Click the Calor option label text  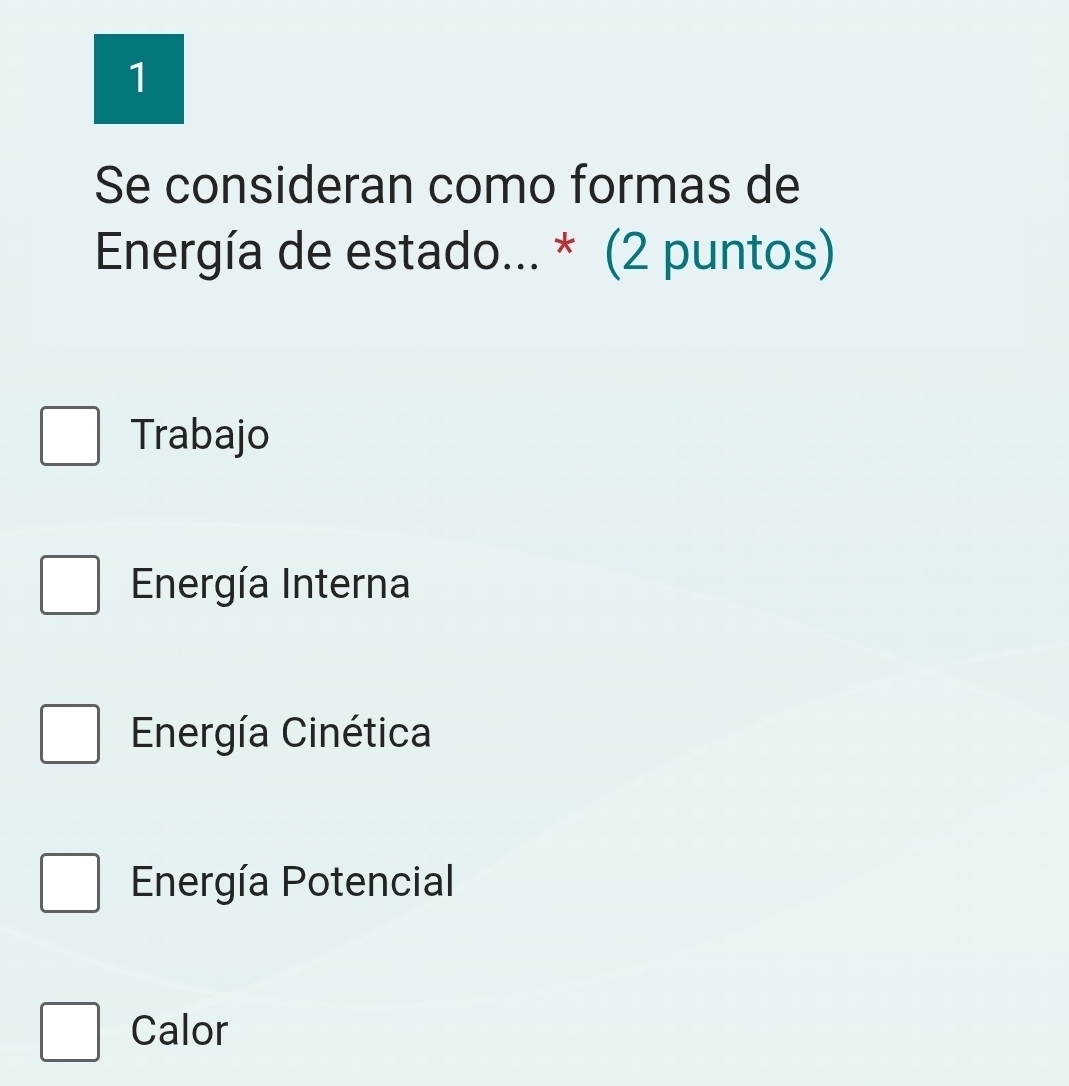tap(180, 1030)
